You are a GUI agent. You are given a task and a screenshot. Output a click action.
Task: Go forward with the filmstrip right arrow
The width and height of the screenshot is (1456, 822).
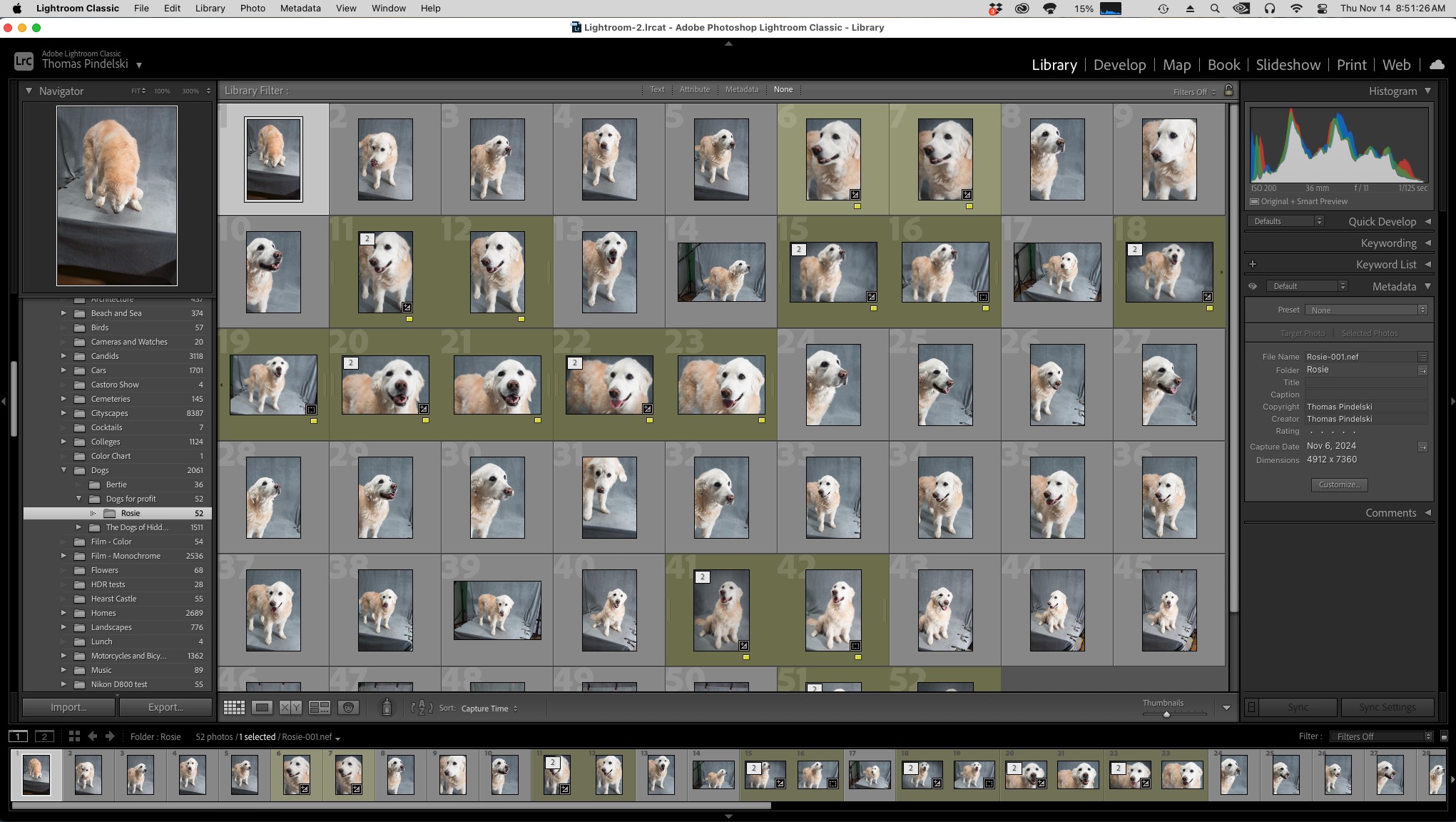tap(110, 736)
